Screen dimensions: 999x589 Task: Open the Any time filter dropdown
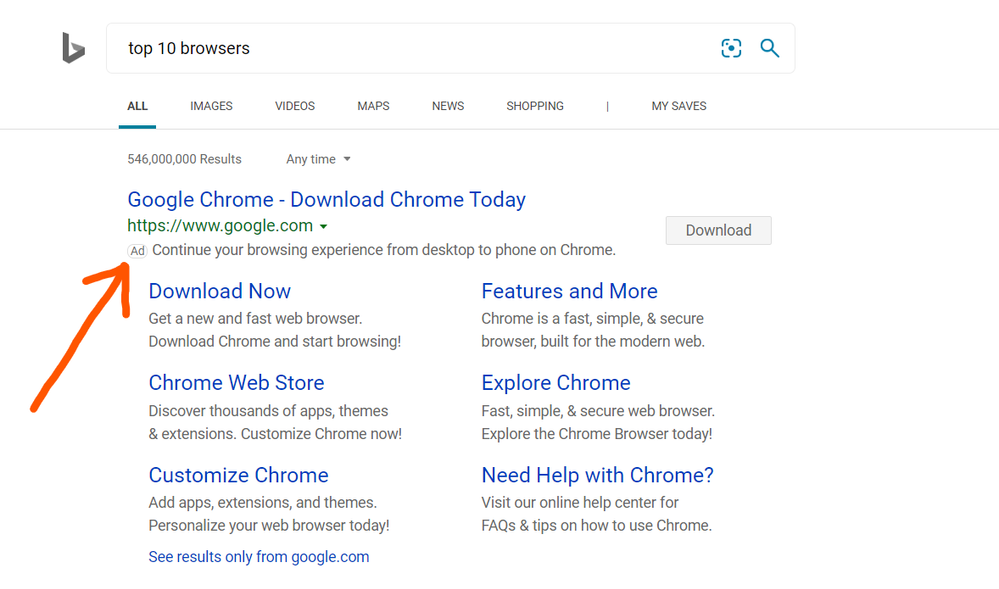pos(318,159)
